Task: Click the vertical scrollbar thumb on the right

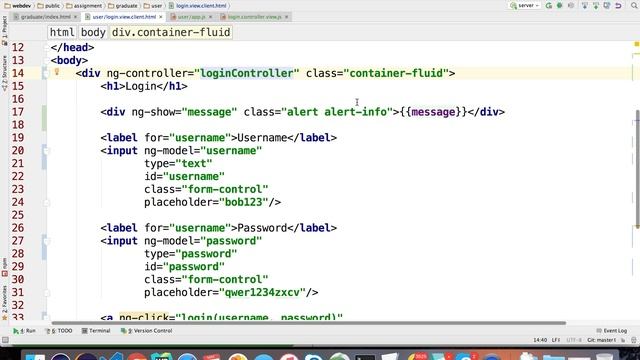Action: click(637, 169)
